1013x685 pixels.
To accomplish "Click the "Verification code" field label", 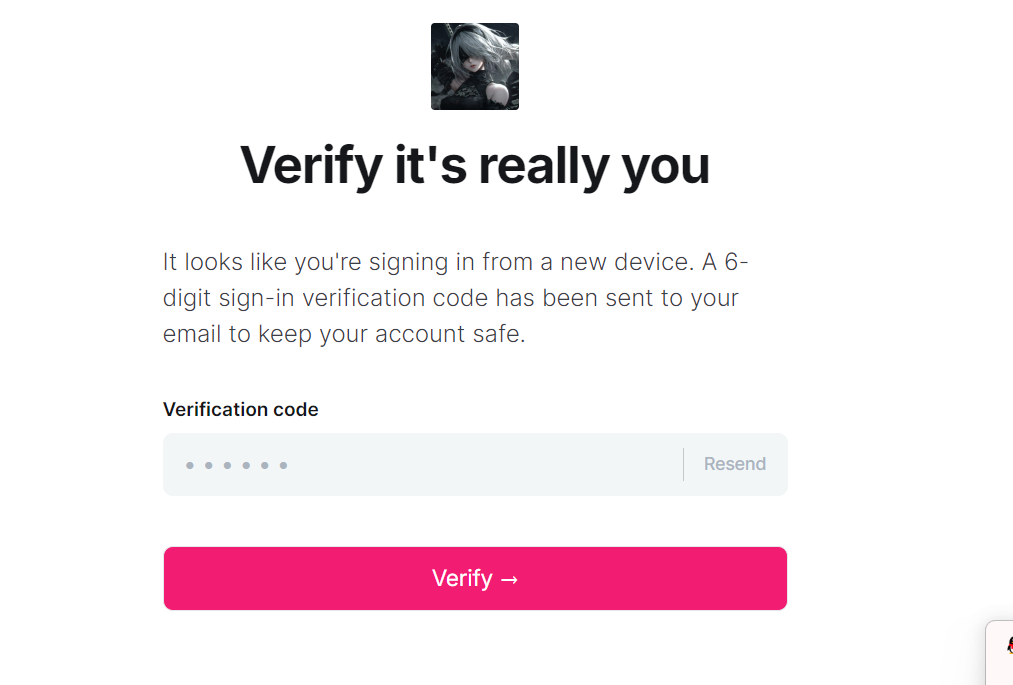I will tap(240, 409).
